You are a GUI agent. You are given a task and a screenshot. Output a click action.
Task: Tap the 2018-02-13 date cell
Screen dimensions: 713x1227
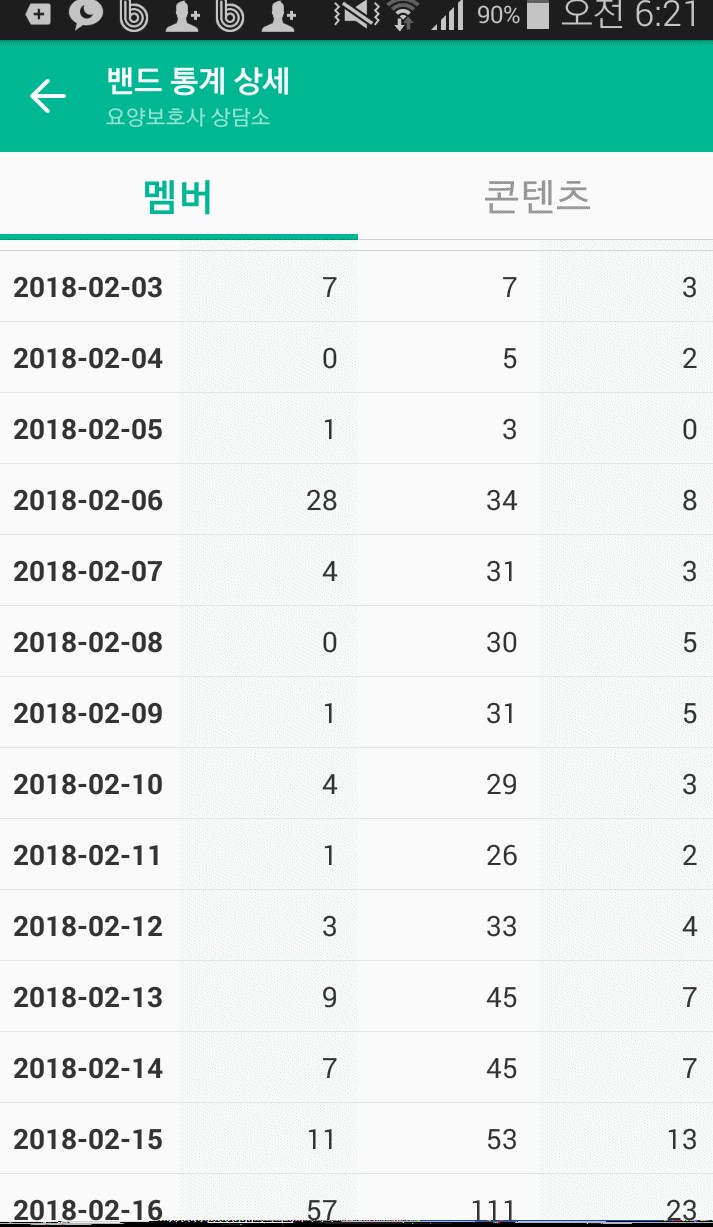tap(88, 998)
